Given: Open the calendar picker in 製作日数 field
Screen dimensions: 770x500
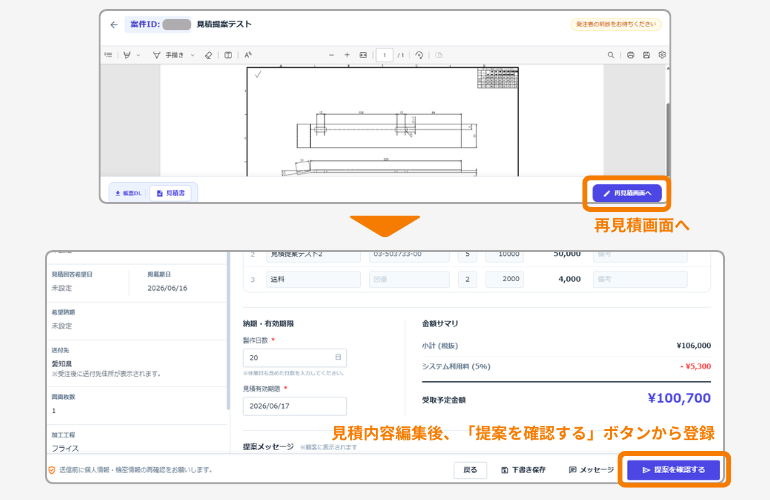Looking at the screenshot, I should [x=338, y=357].
